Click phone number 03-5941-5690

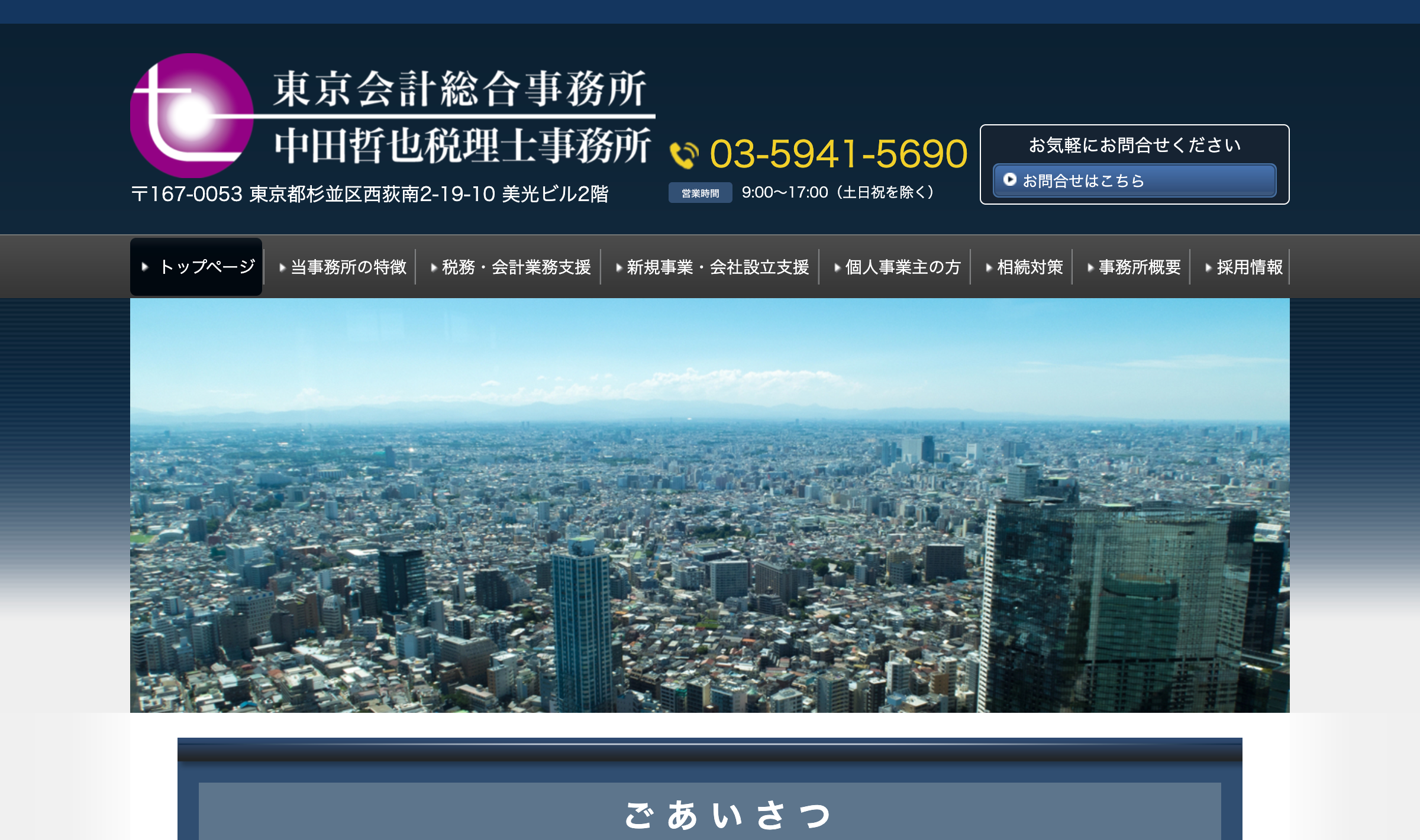[x=838, y=154]
